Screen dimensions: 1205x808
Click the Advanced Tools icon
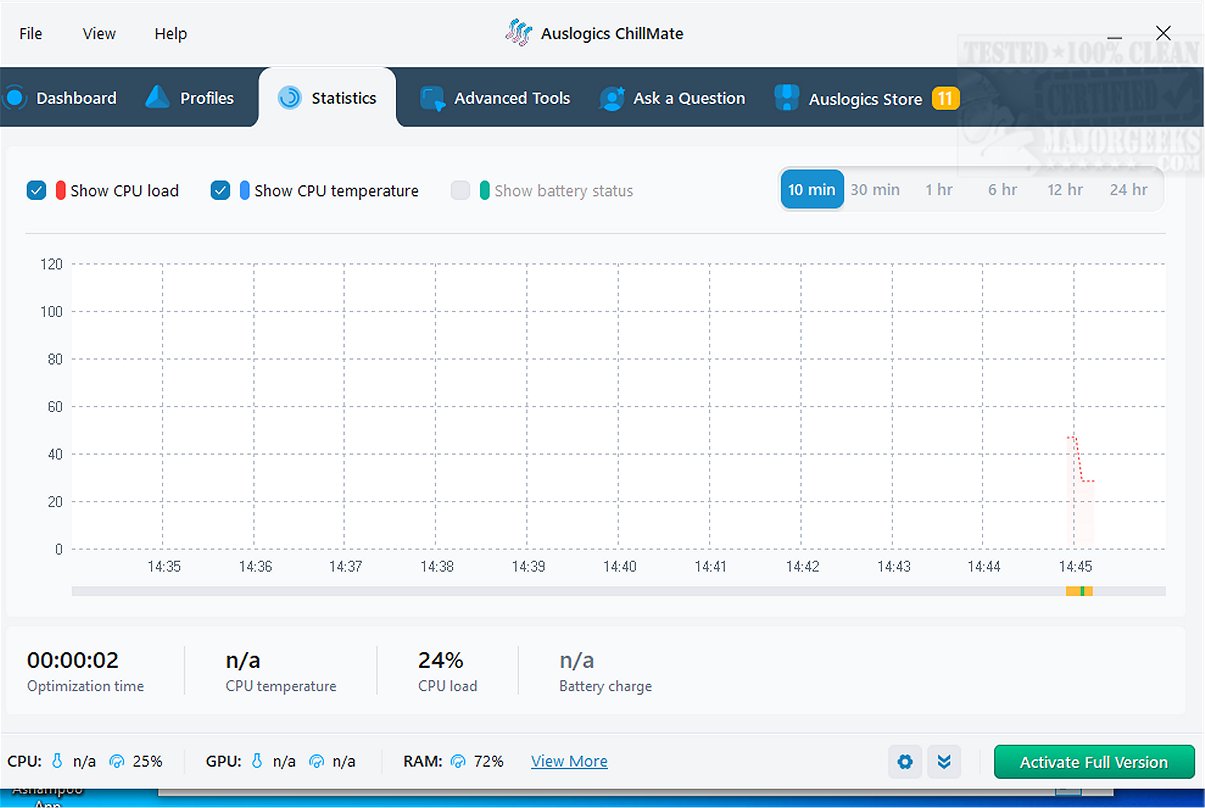[x=432, y=98]
